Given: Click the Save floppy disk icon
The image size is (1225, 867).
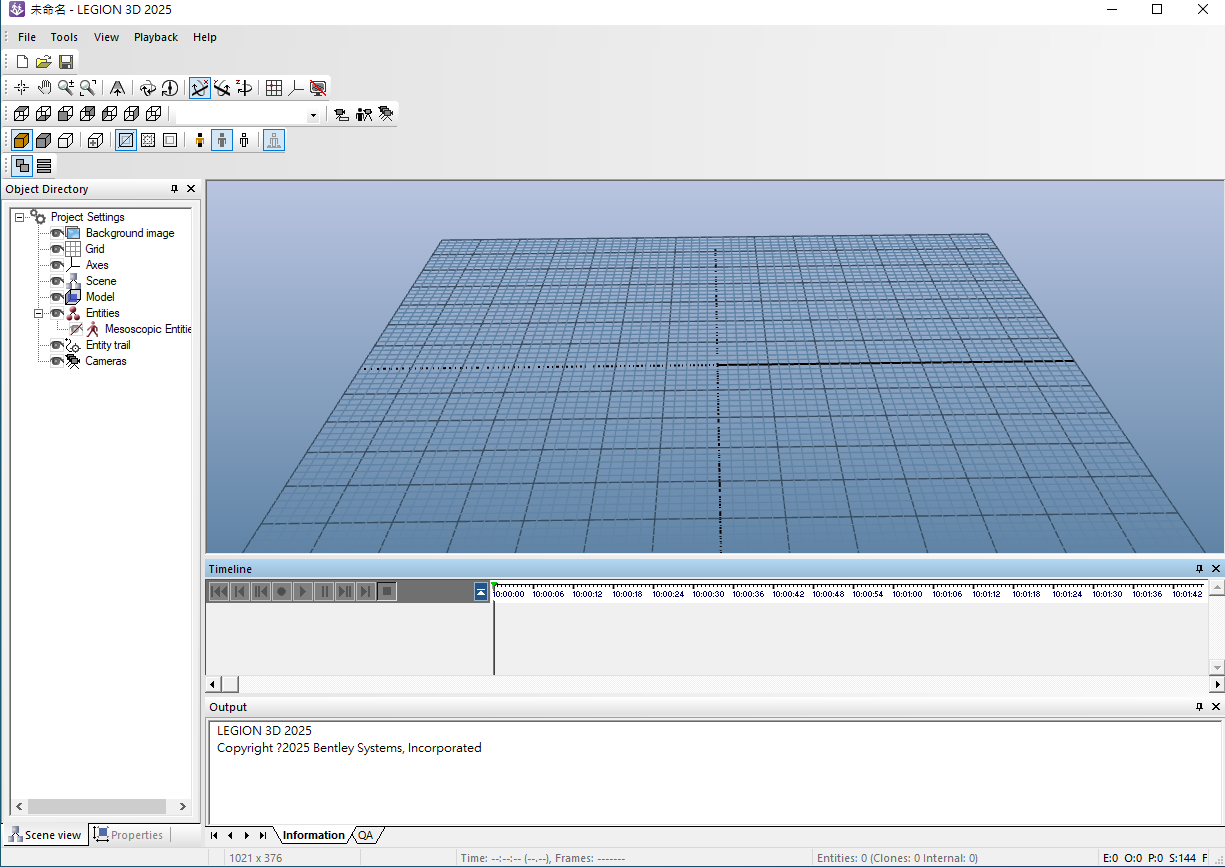Looking at the screenshot, I should [x=66, y=62].
